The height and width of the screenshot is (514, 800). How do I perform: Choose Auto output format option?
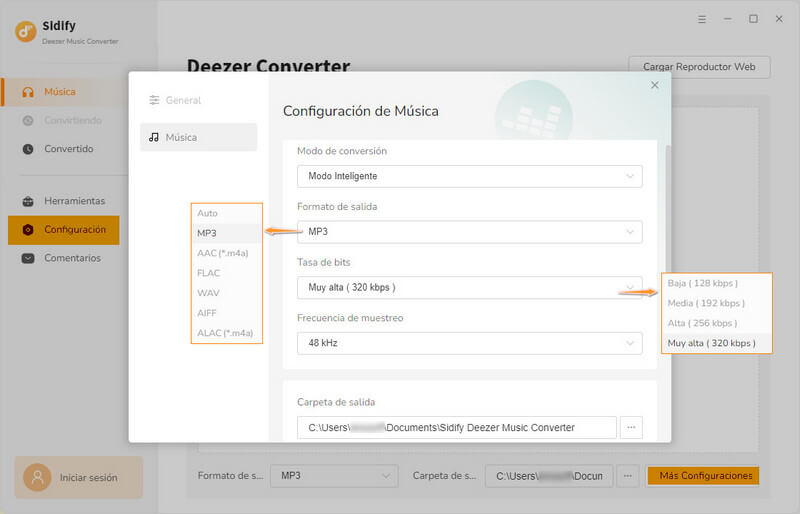[x=227, y=213]
